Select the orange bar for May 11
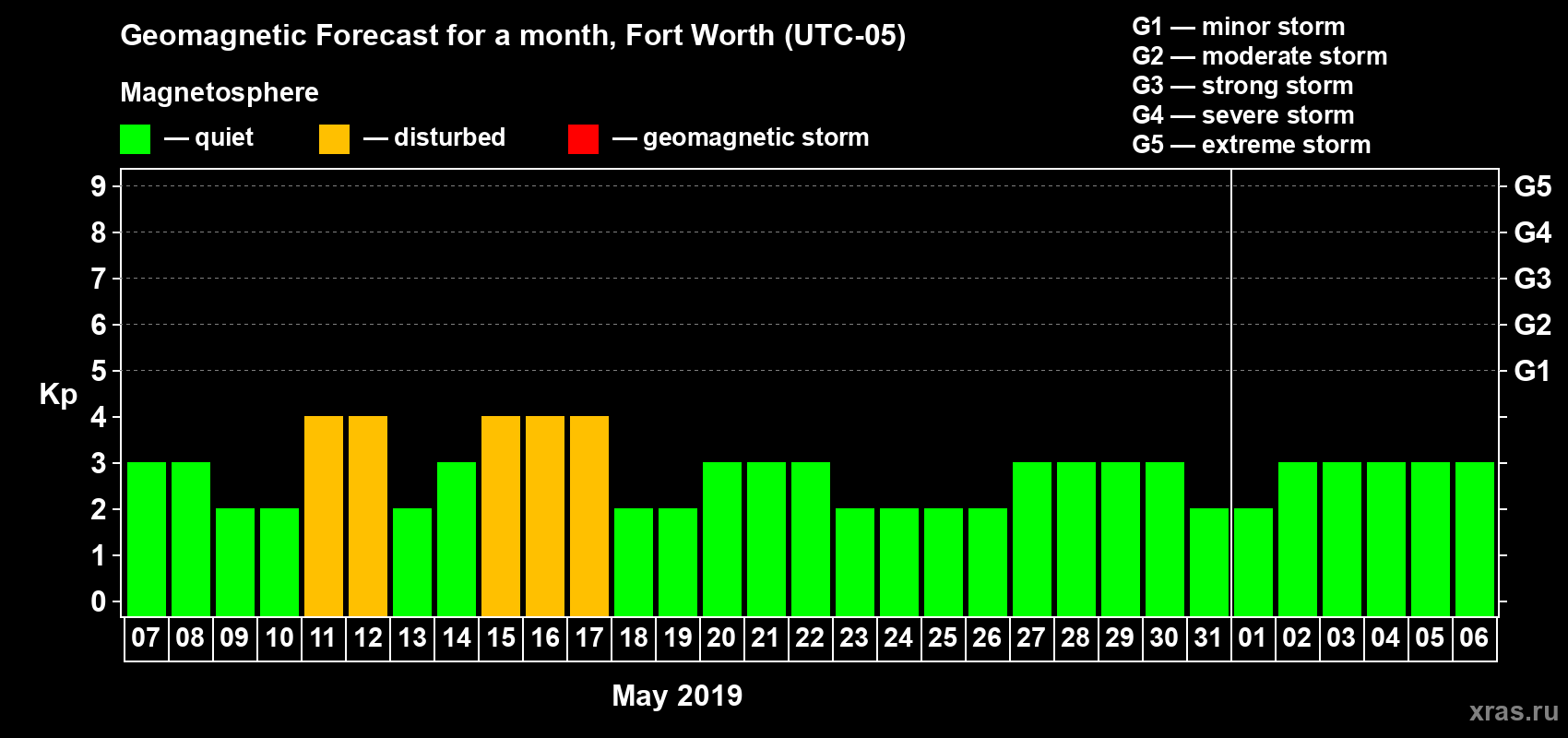The height and width of the screenshot is (738, 1568). click(324, 517)
